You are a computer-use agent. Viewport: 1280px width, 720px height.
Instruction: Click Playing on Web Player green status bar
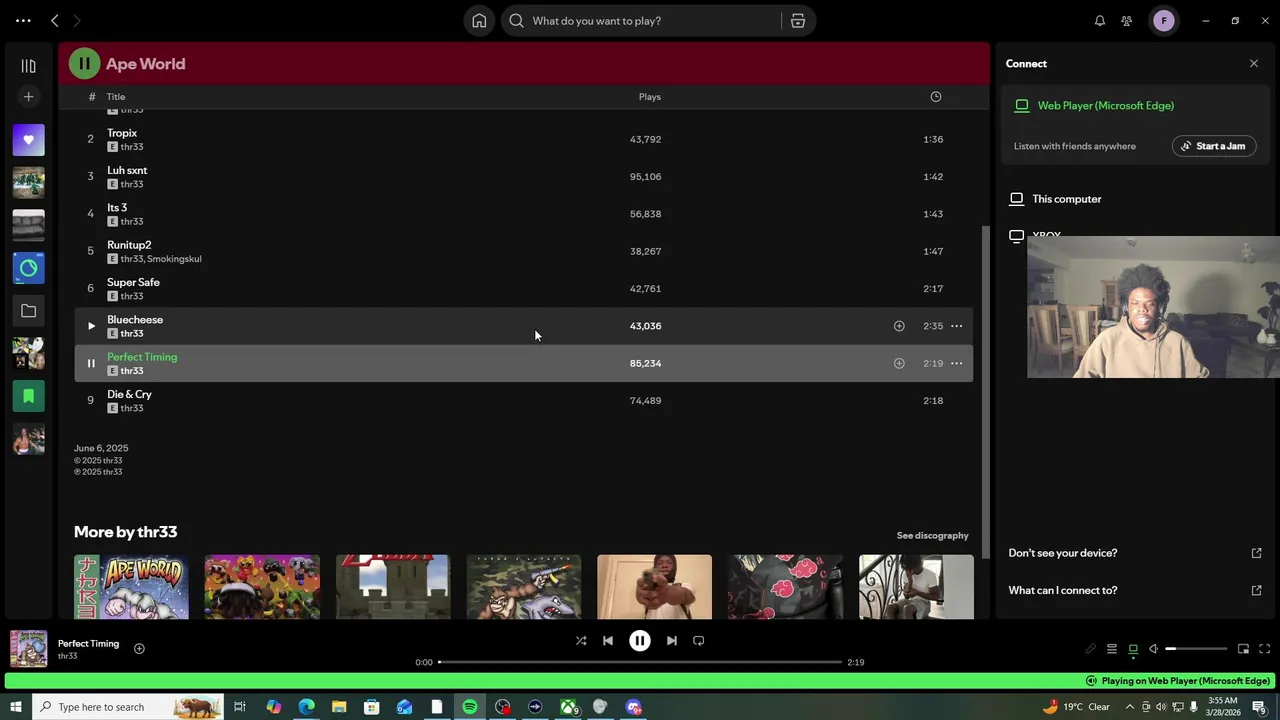coord(640,681)
